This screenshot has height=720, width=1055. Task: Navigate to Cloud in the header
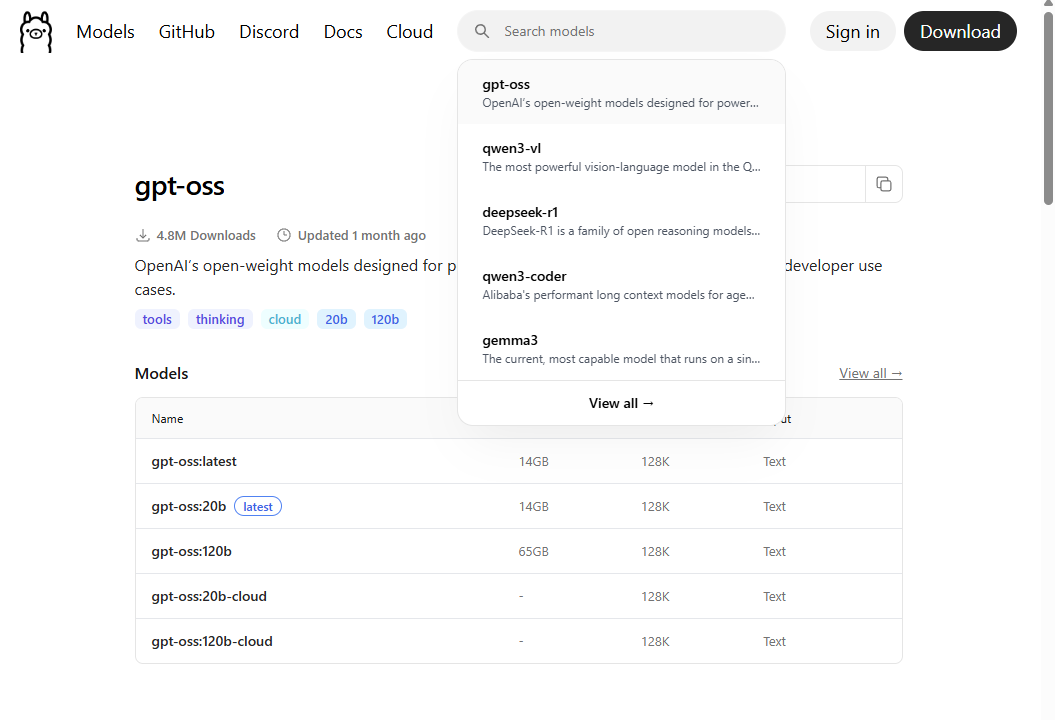point(410,32)
